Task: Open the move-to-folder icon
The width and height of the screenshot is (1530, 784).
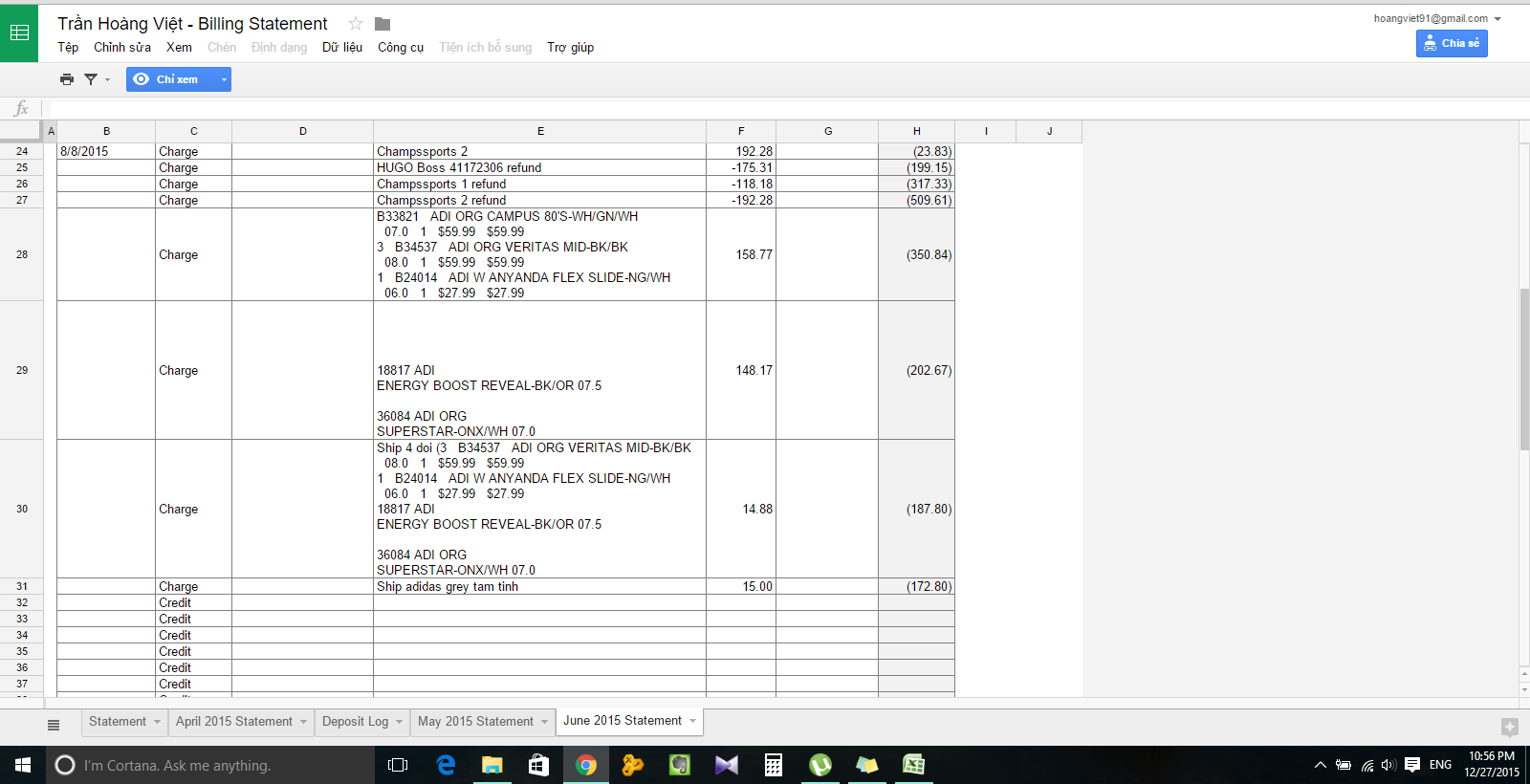Action: pyautogui.click(x=382, y=24)
